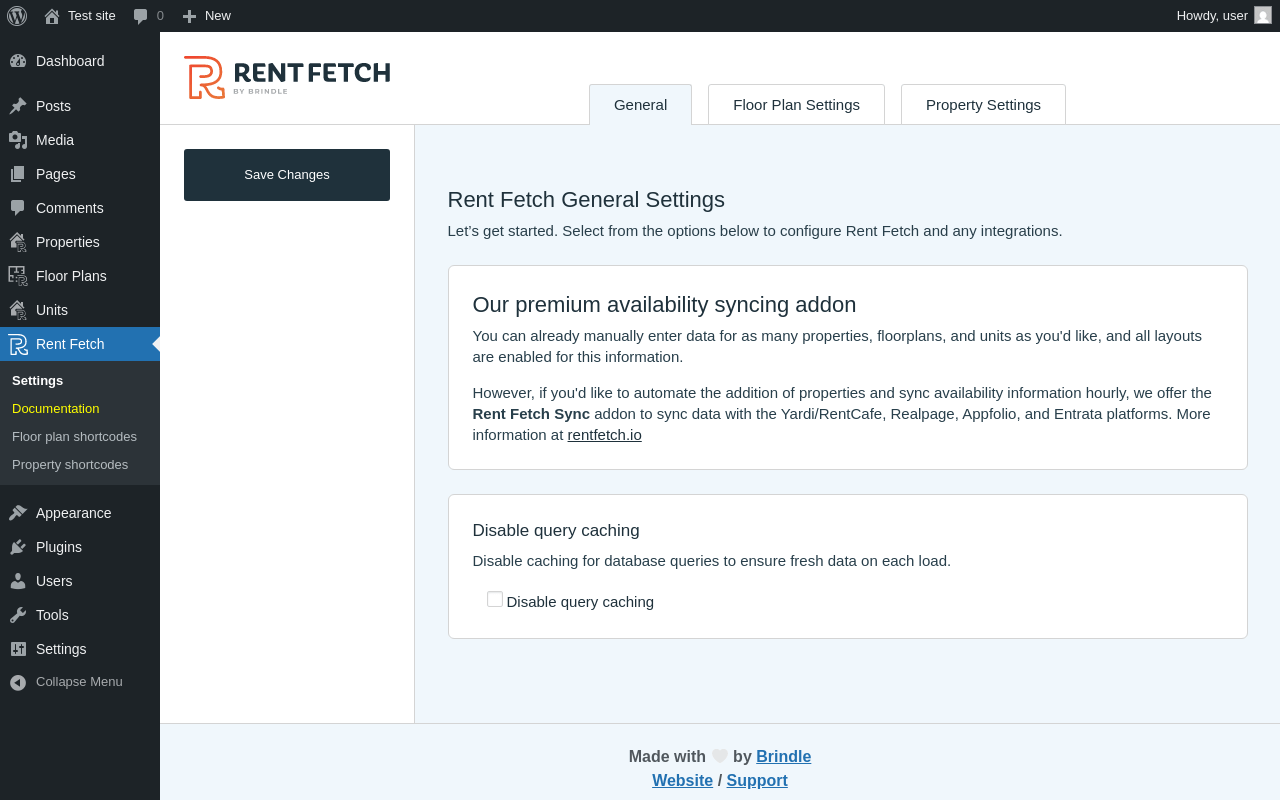Viewport: 1280px width, 800px height.
Task: Click the Tools wrench icon
Action: click(x=18, y=615)
